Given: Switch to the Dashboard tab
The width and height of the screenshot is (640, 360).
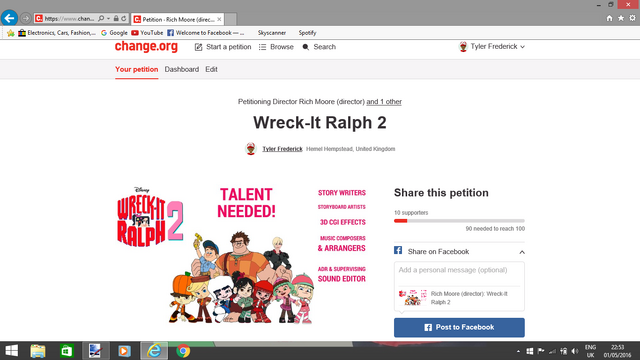Looking at the screenshot, I should click(x=182, y=69).
